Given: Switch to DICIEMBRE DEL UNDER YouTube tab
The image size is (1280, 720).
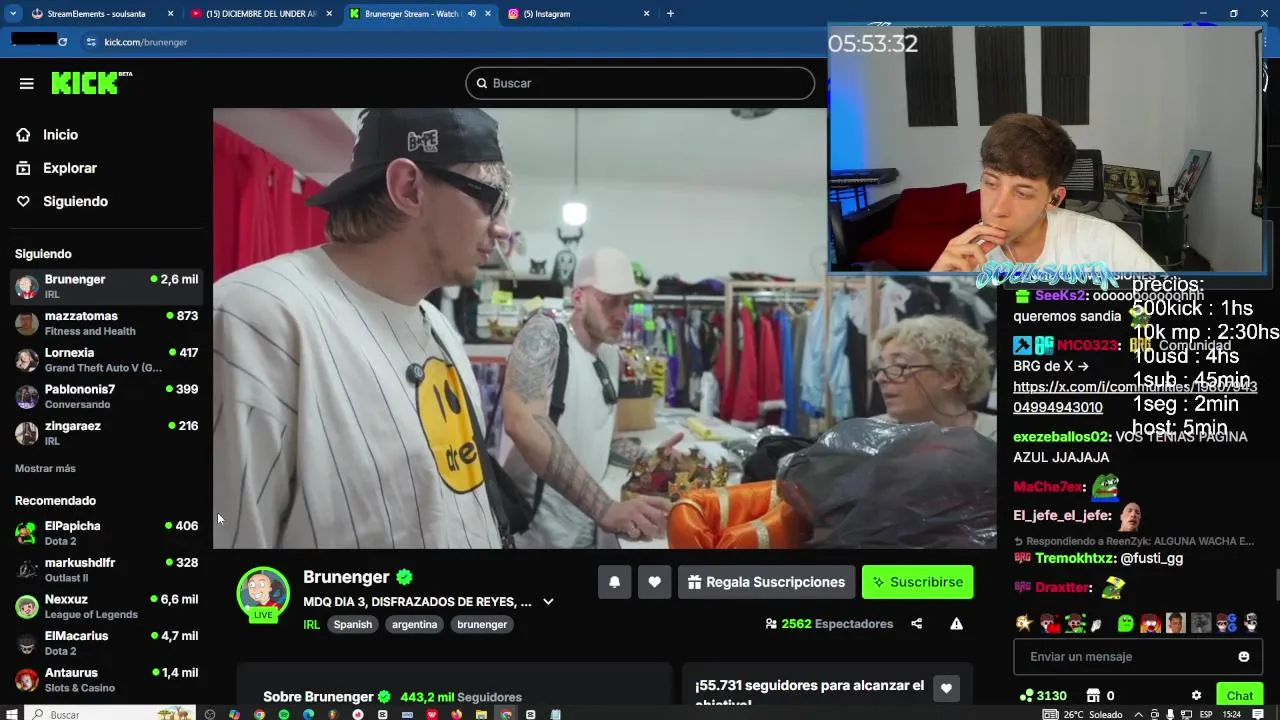Looking at the screenshot, I should 262,14.
